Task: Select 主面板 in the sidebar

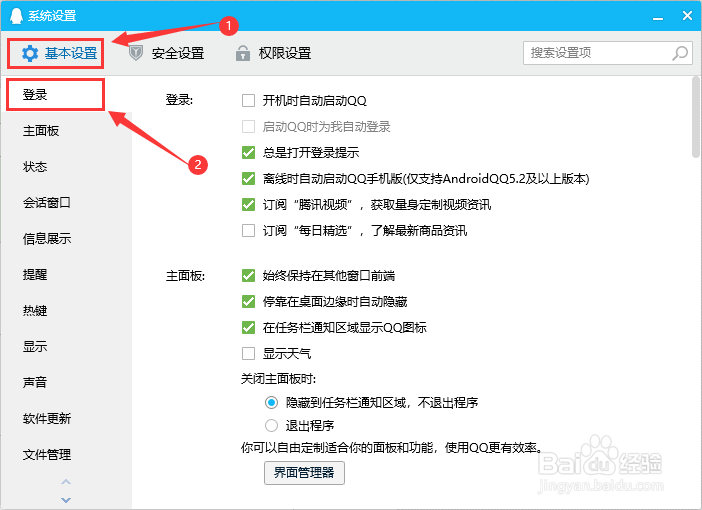Action: [41, 131]
